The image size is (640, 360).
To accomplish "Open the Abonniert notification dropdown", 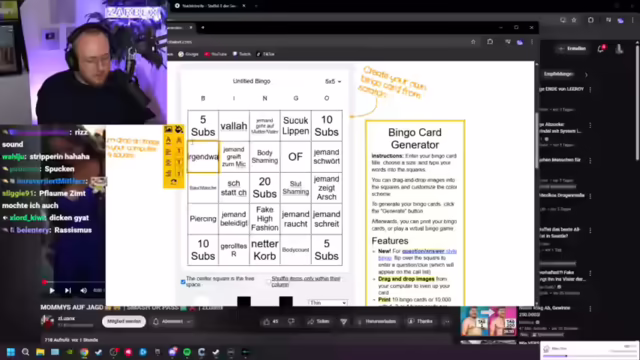I will (171, 322).
